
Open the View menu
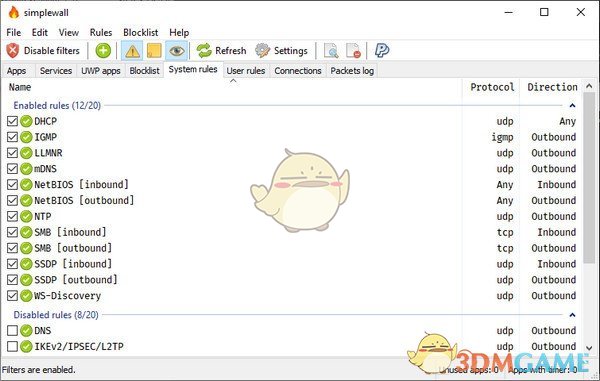(x=69, y=33)
